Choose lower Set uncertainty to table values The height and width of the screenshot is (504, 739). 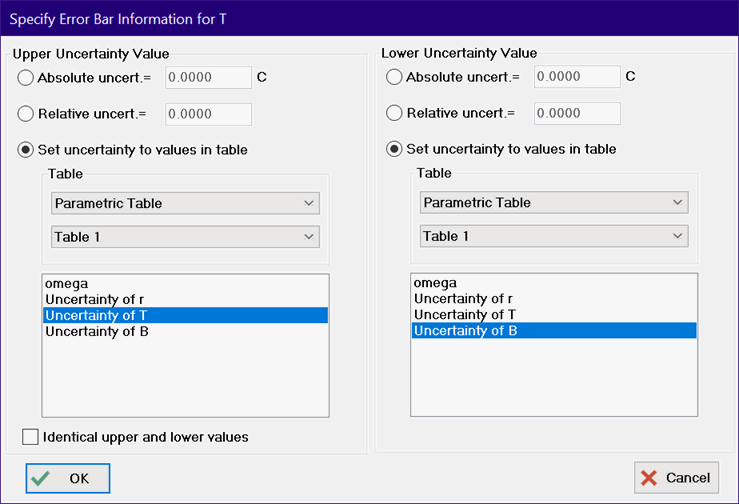(395, 149)
